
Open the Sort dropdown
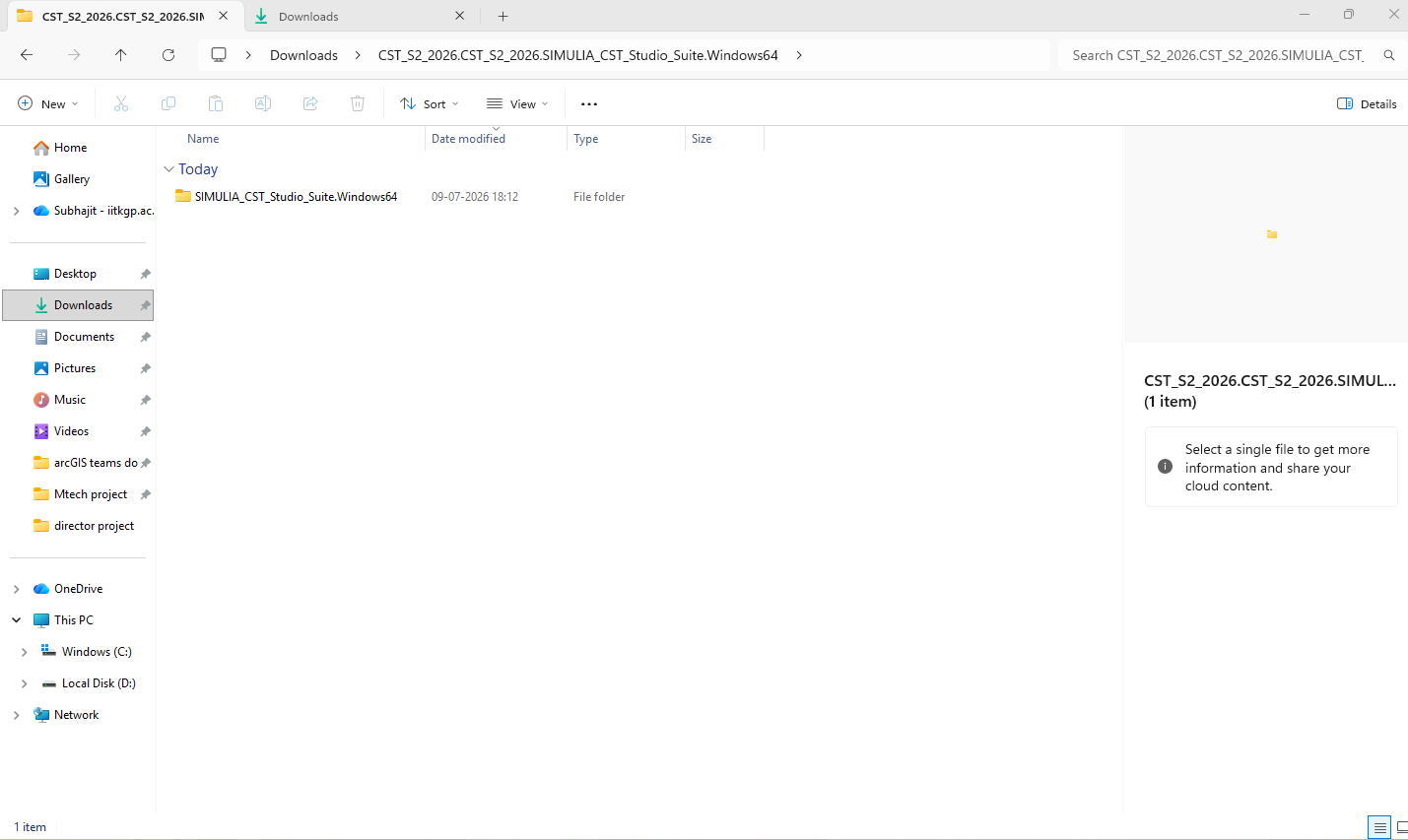(x=430, y=103)
